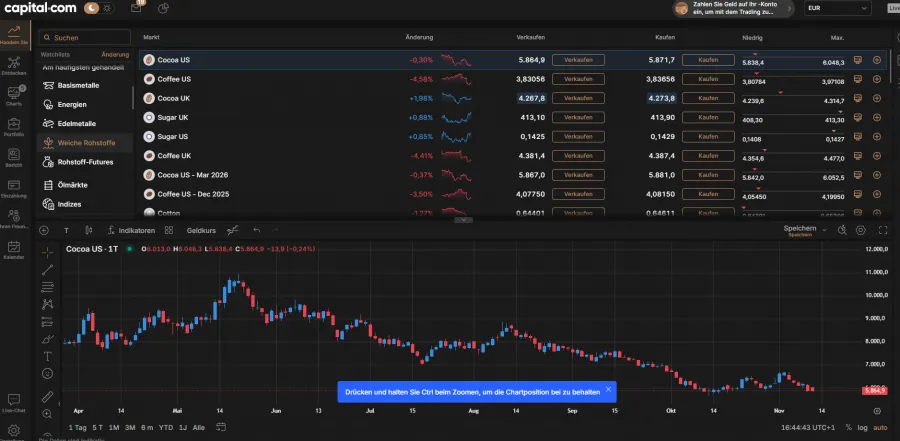The height and width of the screenshot is (441, 900).
Task: Click Verkaufen button for Cocoa US
Action: pyautogui.click(x=578, y=60)
